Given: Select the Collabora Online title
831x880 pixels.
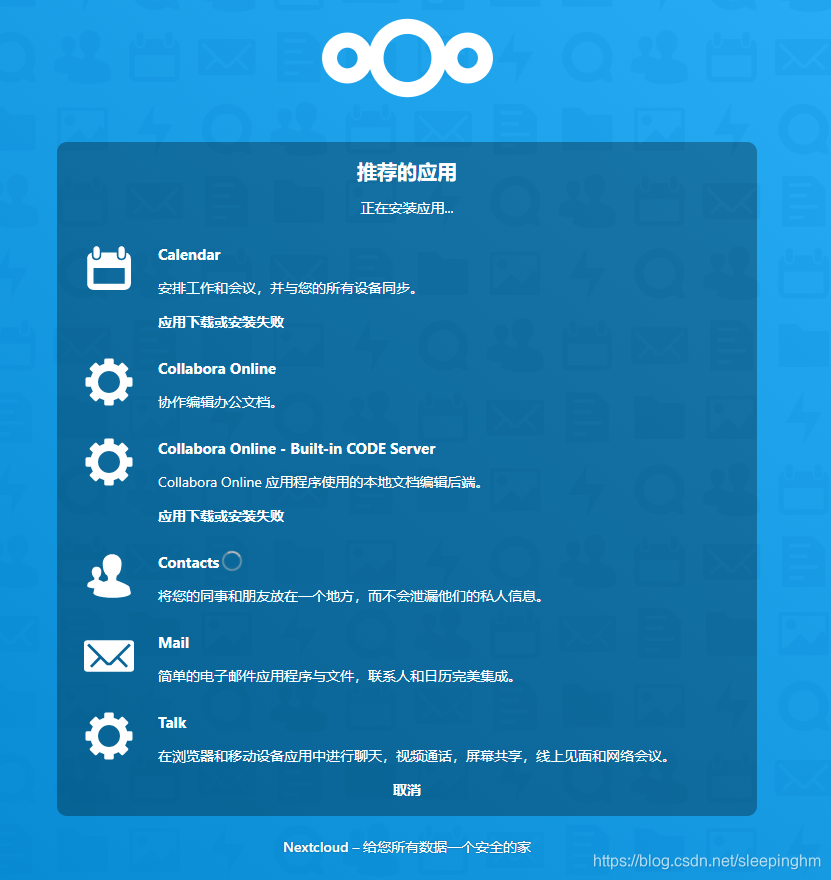Looking at the screenshot, I should [217, 369].
